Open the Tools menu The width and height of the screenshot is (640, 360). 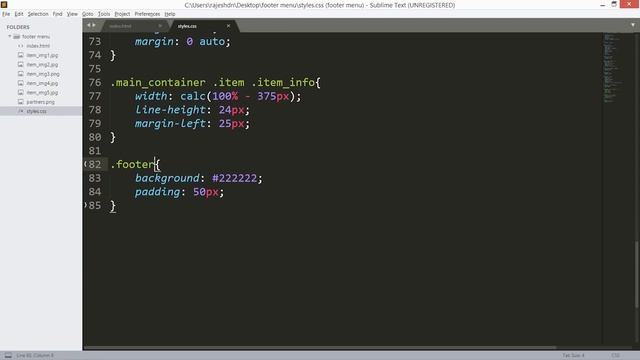point(104,14)
